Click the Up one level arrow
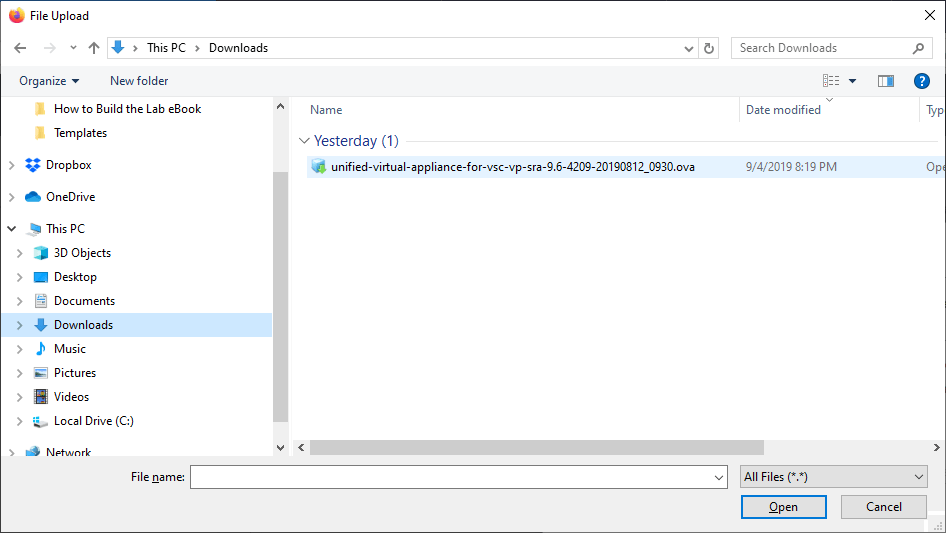The image size is (946, 533). tap(94, 48)
